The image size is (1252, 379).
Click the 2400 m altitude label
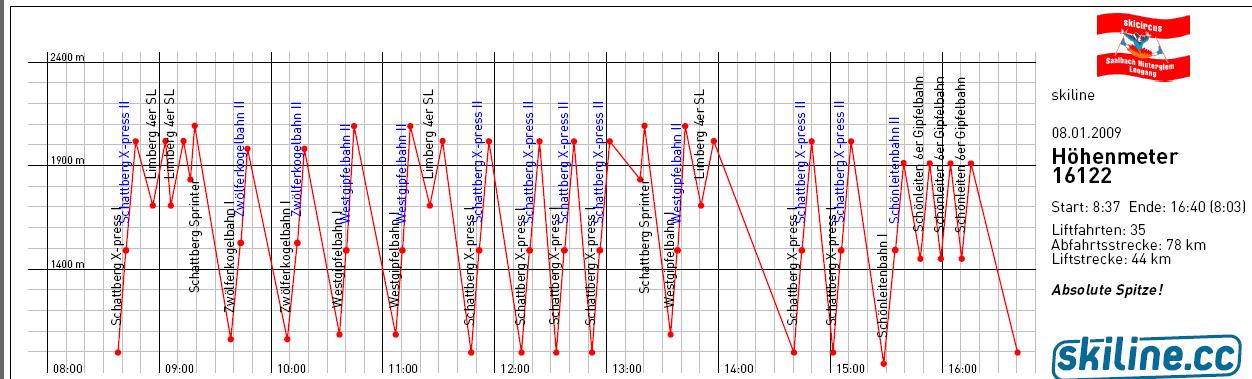click(x=68, y=57)
